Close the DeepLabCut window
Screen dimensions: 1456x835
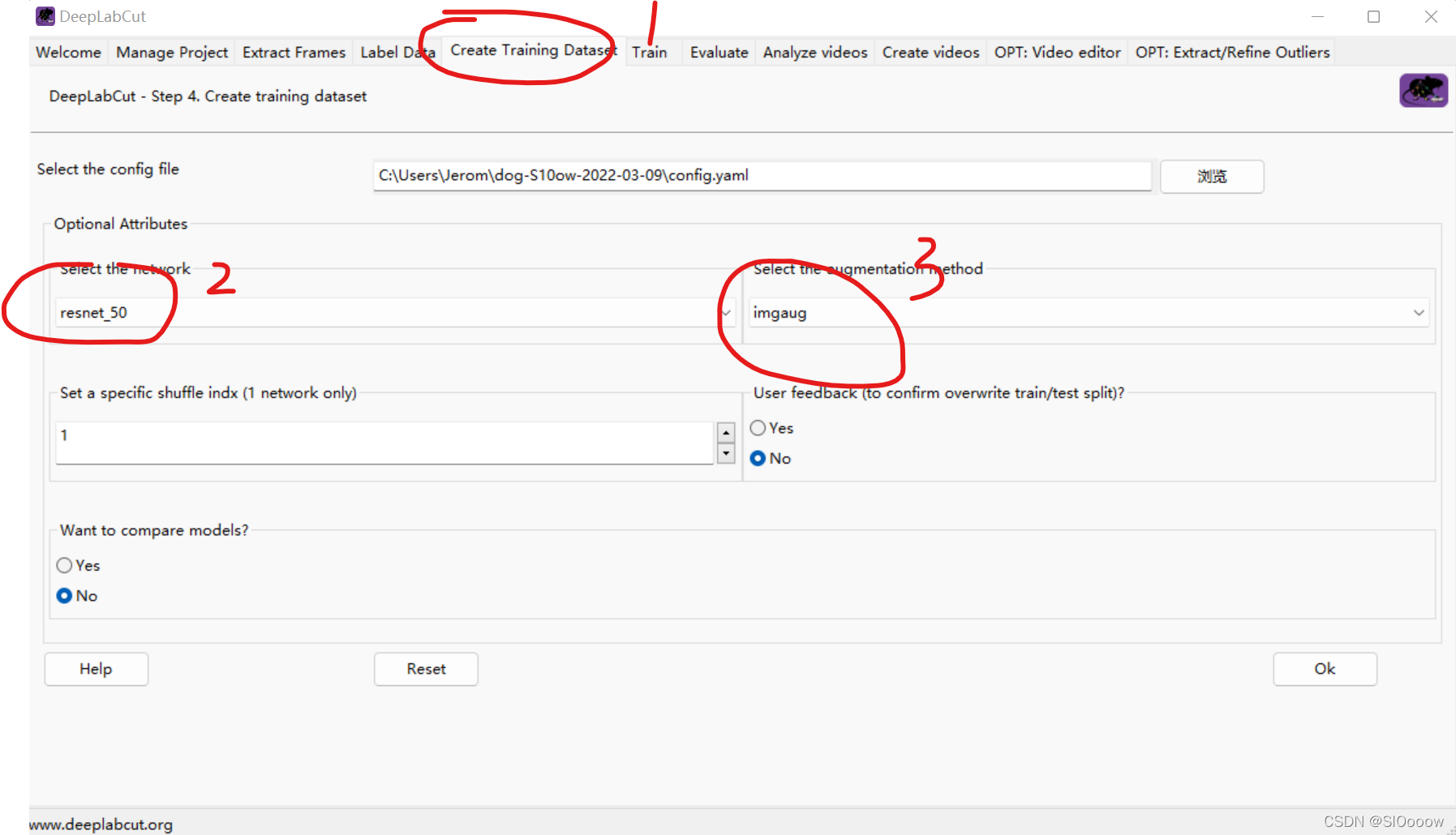click(1431, 16)
